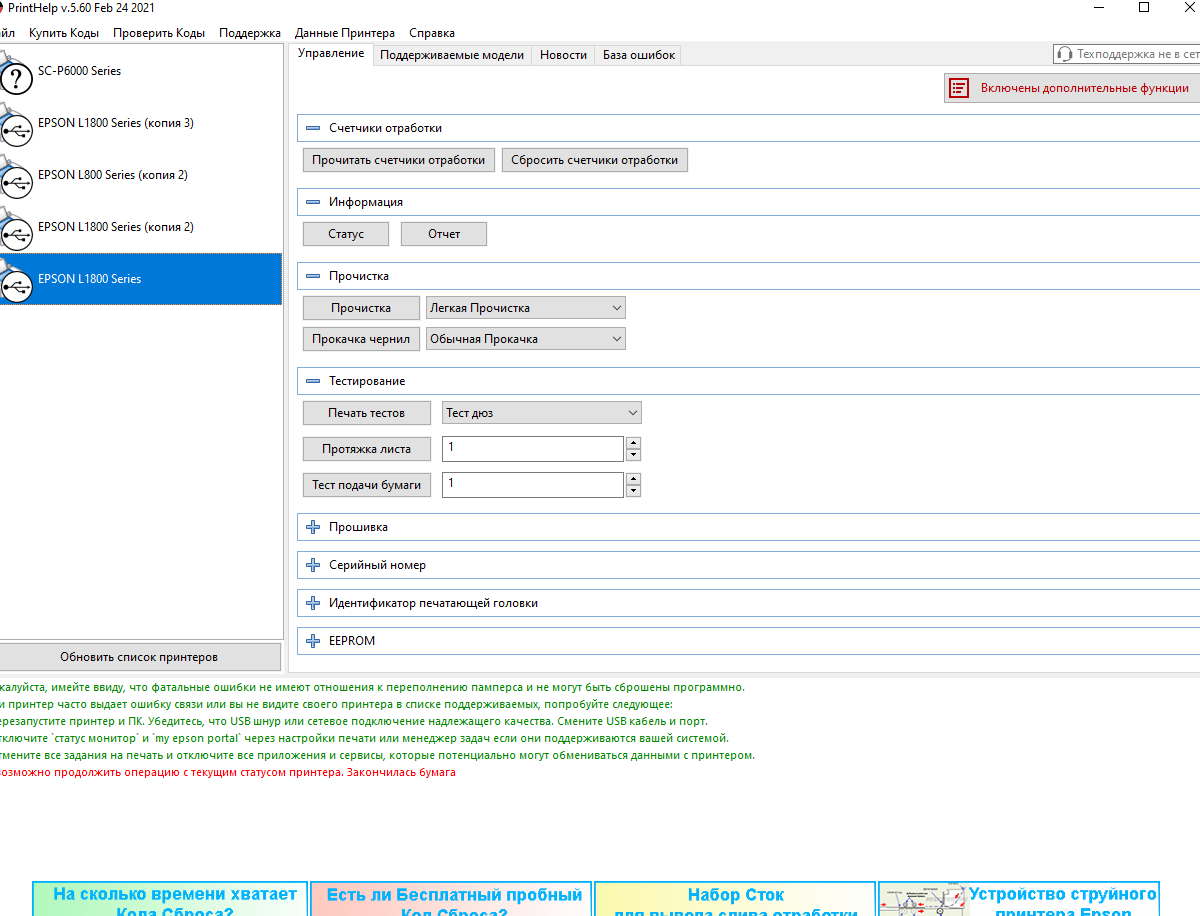
Task: Click the Печать тестов button
Action: coord(367,413)
